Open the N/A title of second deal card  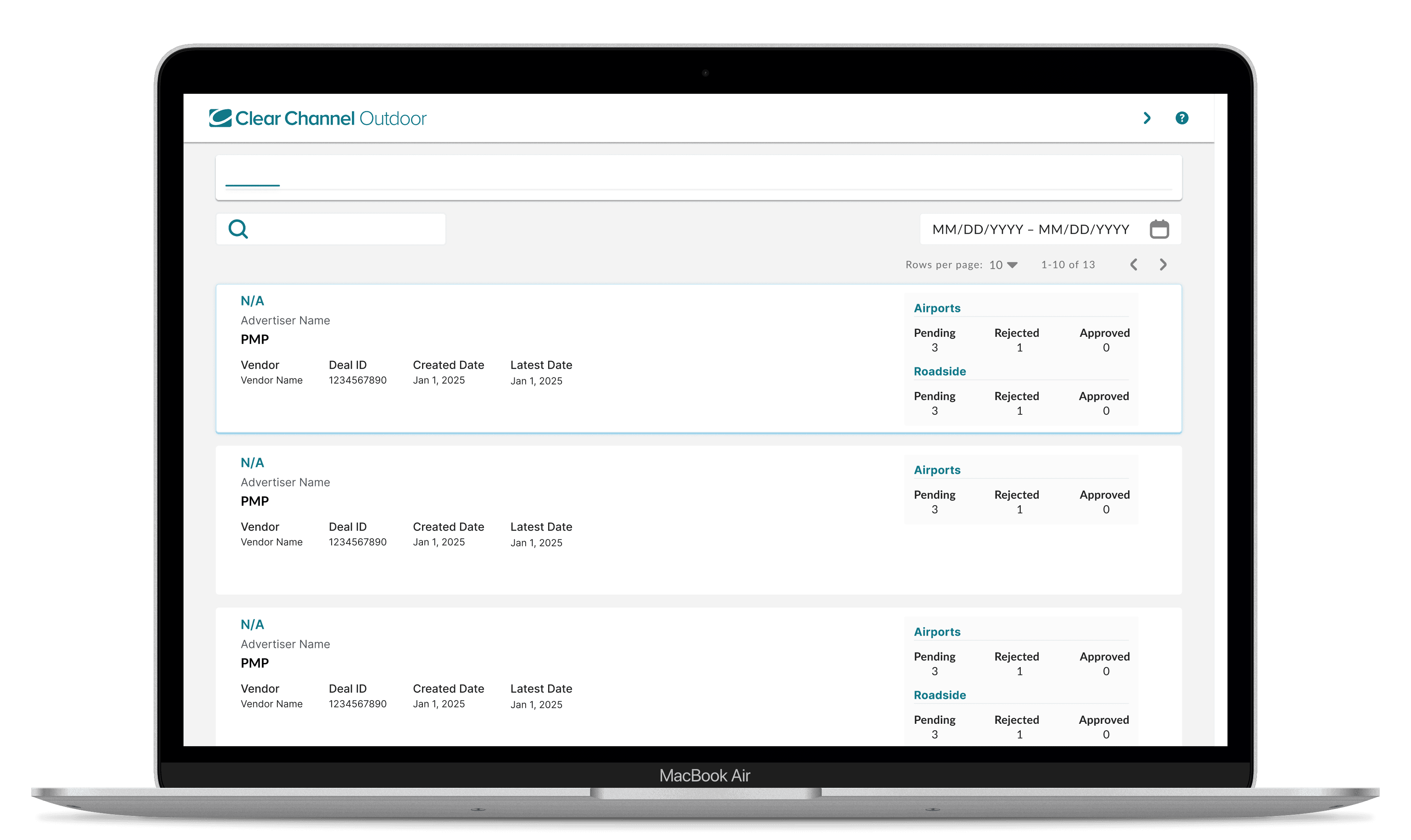click(252, 463)
